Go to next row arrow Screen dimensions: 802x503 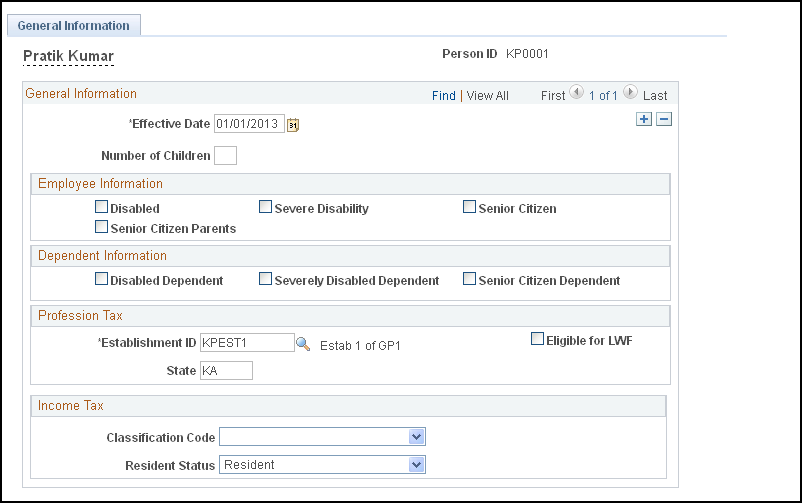(x=630, y=92)
